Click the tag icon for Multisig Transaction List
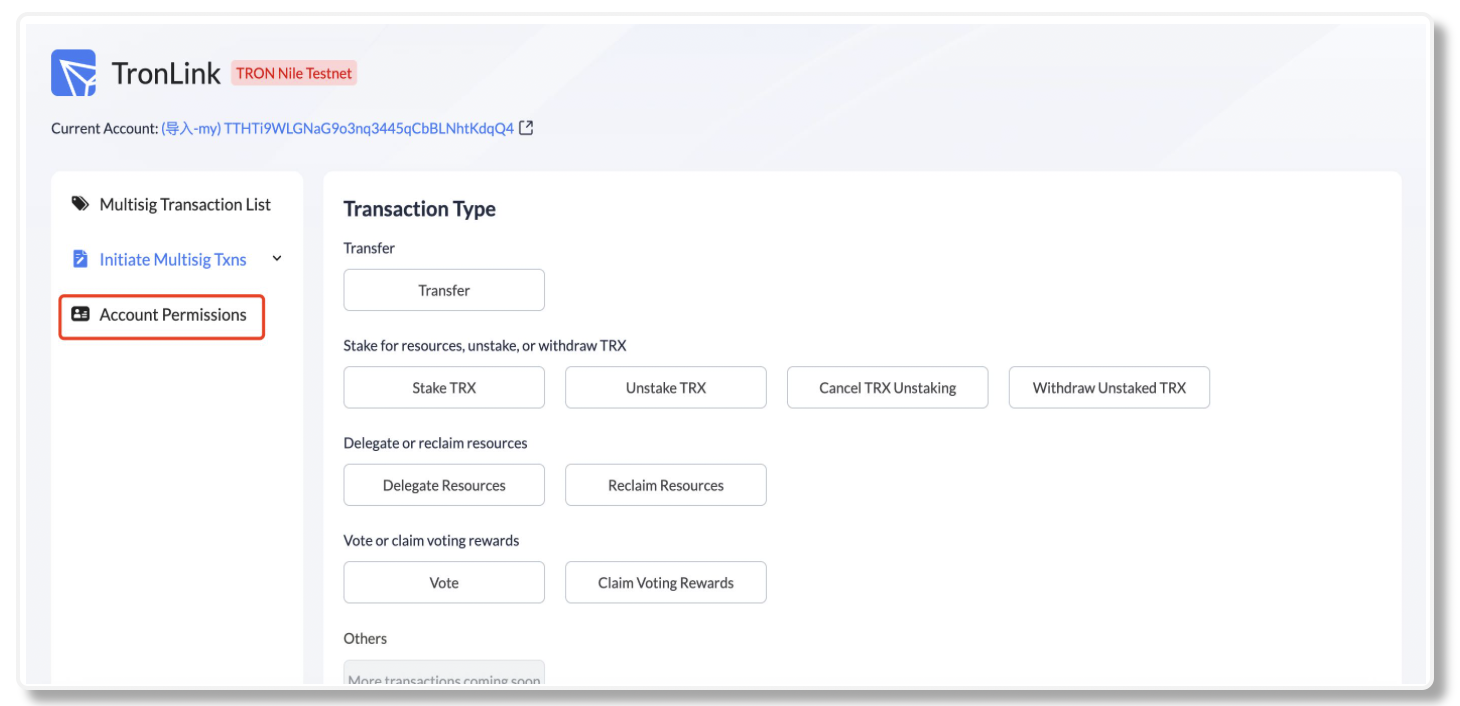The width and height of the screenshot is (1460, 706). [80, 204]
